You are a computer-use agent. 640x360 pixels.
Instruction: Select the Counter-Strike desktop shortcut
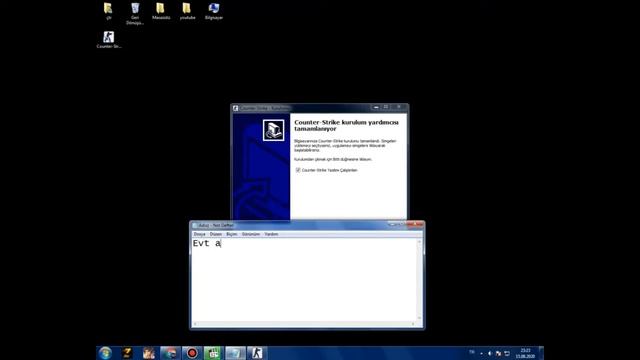[x=109, y=40]
